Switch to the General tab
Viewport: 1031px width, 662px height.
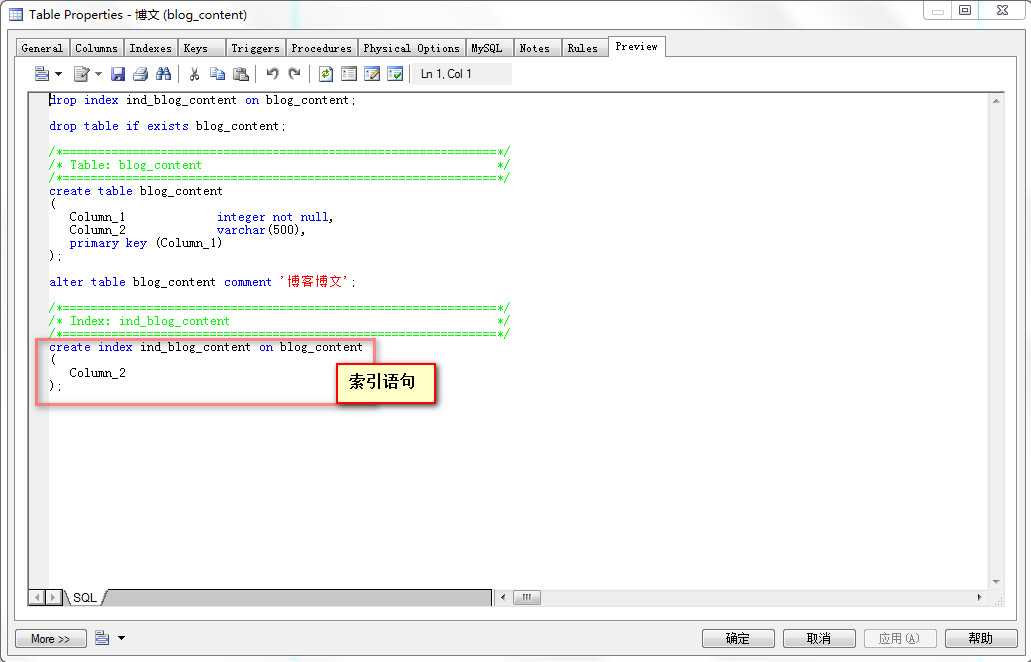click(42, 48)
